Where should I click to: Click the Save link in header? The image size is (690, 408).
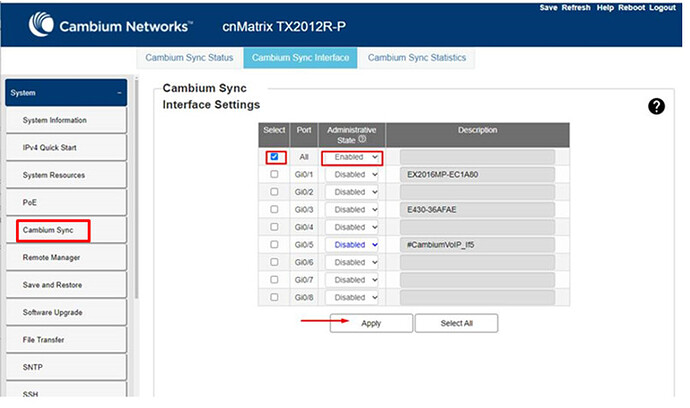548,7
